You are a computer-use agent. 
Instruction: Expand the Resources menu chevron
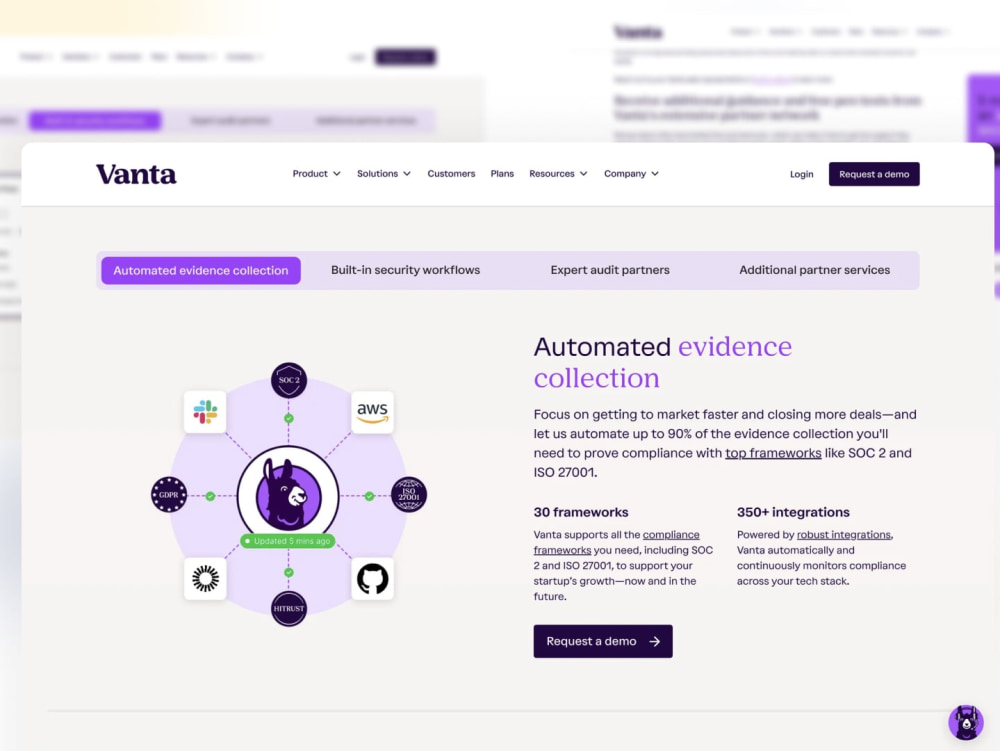coord(584,173)
